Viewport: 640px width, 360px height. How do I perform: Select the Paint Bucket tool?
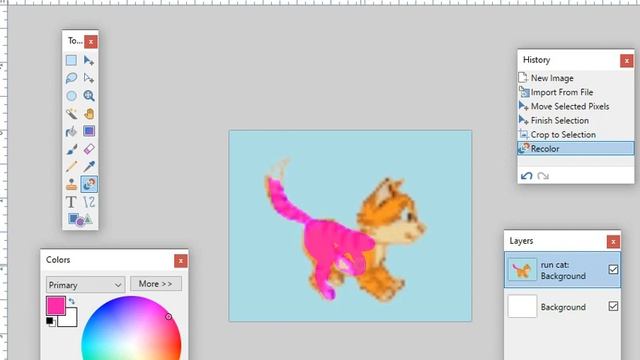pos(71,131)
